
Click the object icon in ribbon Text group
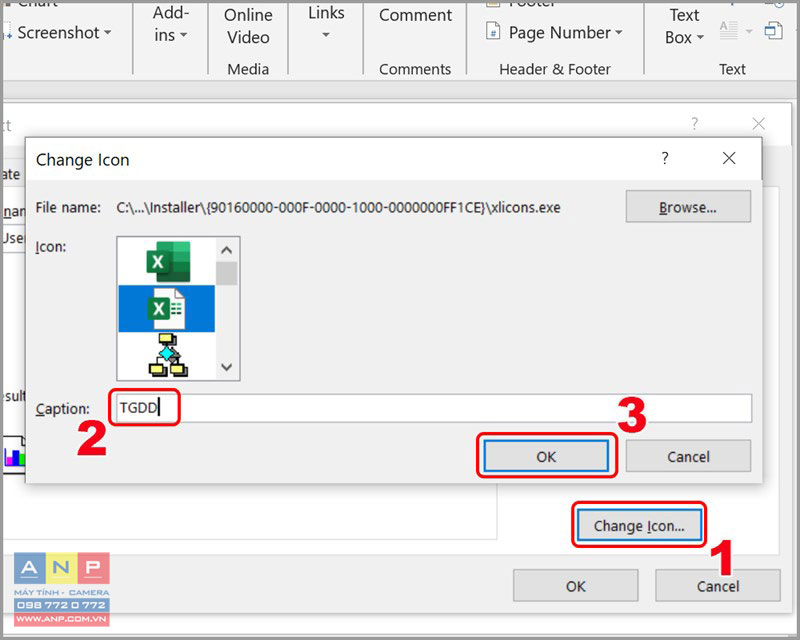[773, 31]
